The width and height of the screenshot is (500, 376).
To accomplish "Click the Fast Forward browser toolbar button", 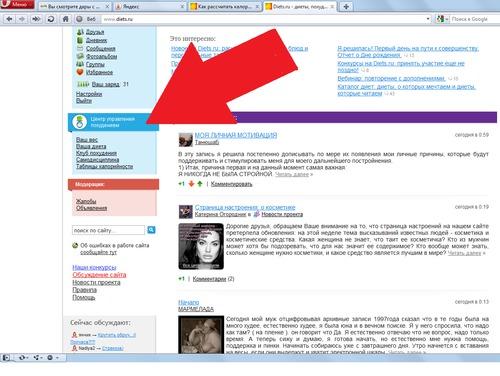I will (36, 19).
